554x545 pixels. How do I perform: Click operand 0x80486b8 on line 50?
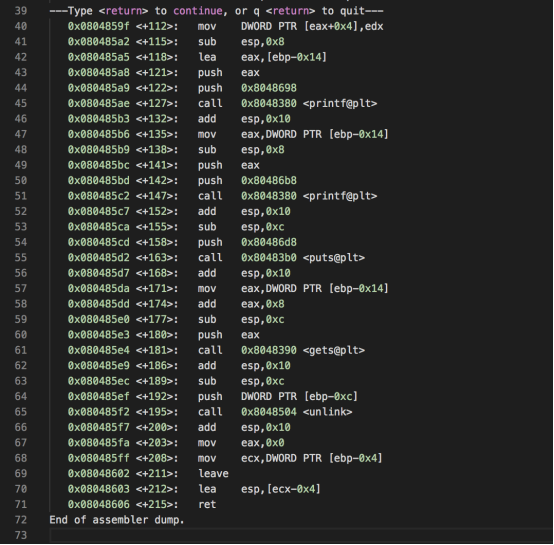[x=269, y=180]
